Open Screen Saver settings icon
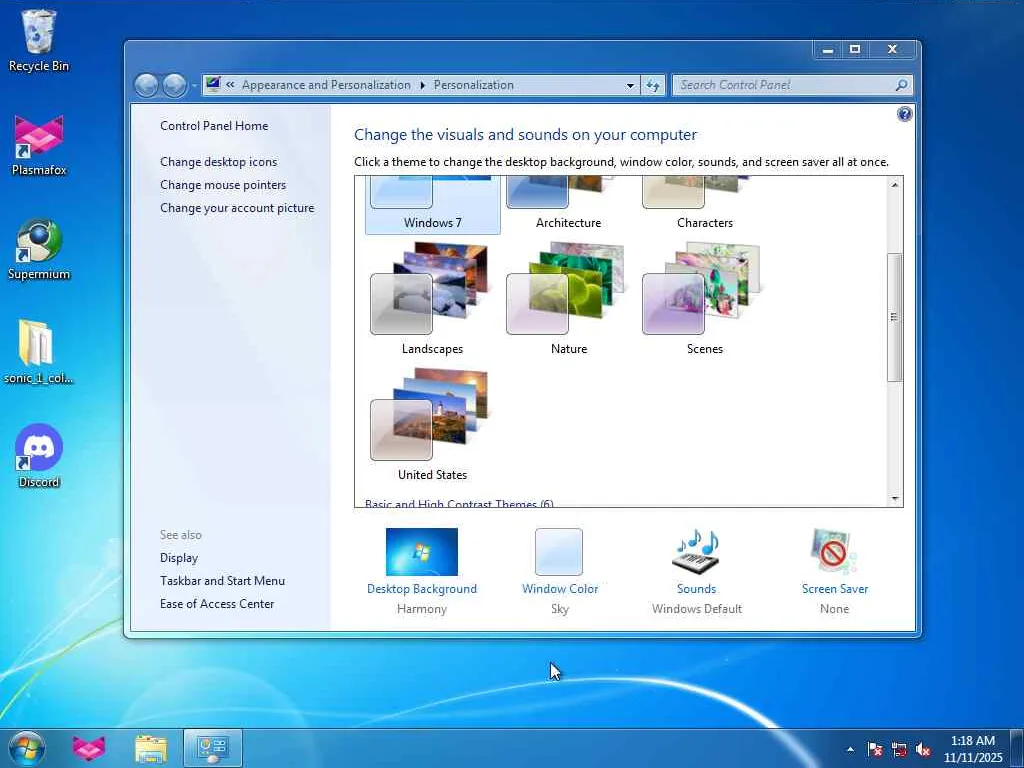The width and height of the screenshot is (1024, 768). coord(834,552)
